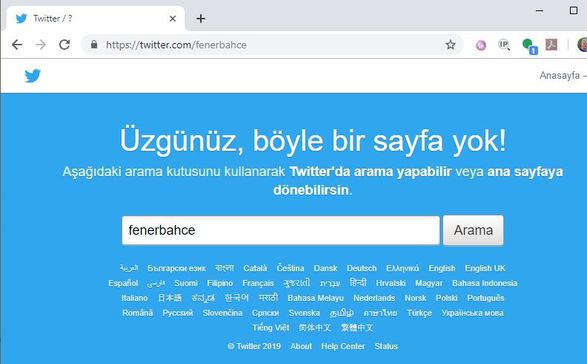Click the fenerbahce search field

[281, 230]
